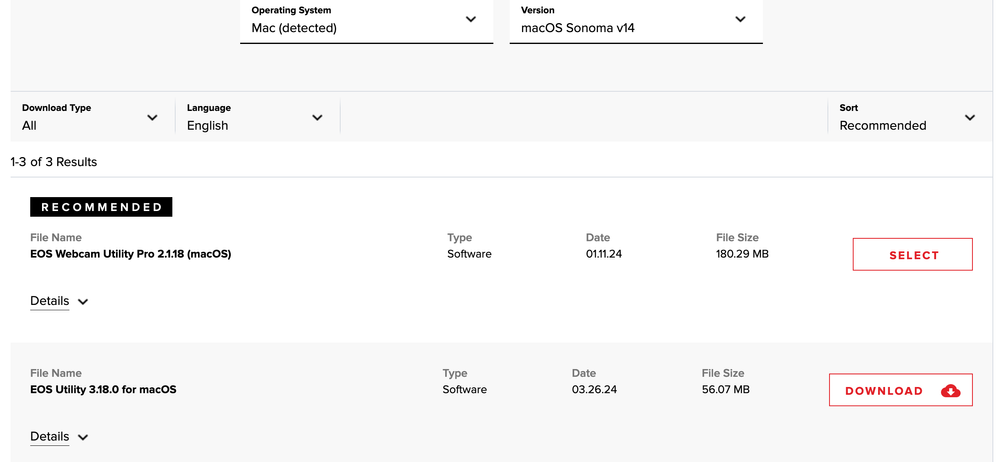Click file size 180.29 MB
999x462 pixels.
pos(742,254)
